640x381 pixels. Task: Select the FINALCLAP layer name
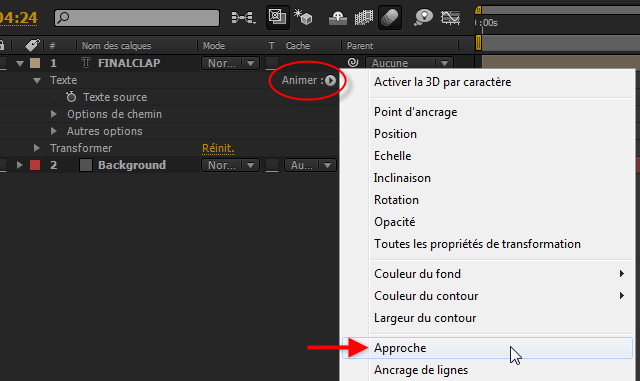click(x=129, y=63)
